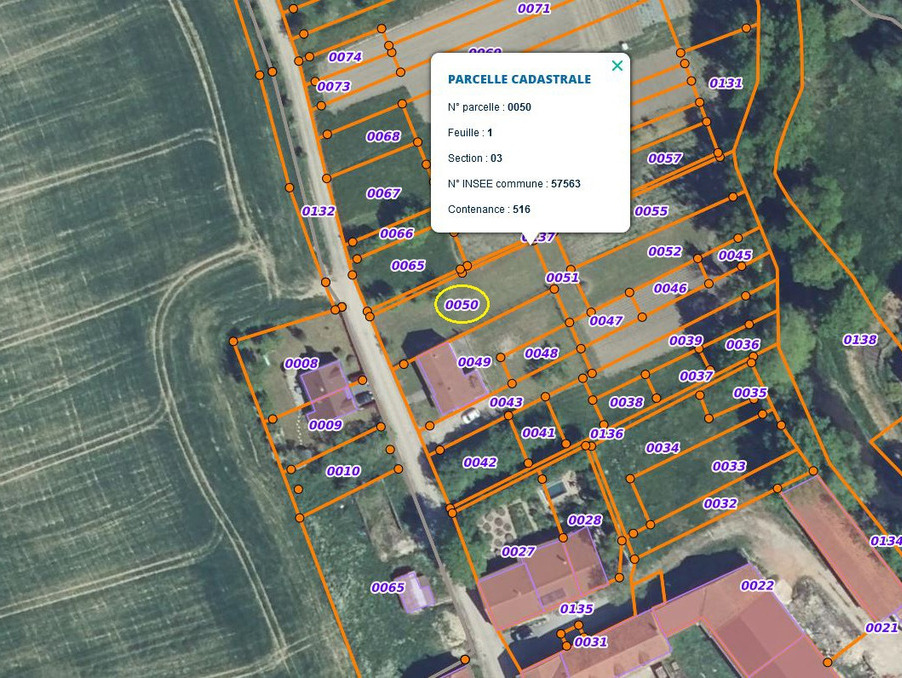Select parcel label 0046
Image resolution: width=902 pixels, height=678 pixels.
click(x=670, y=288)
